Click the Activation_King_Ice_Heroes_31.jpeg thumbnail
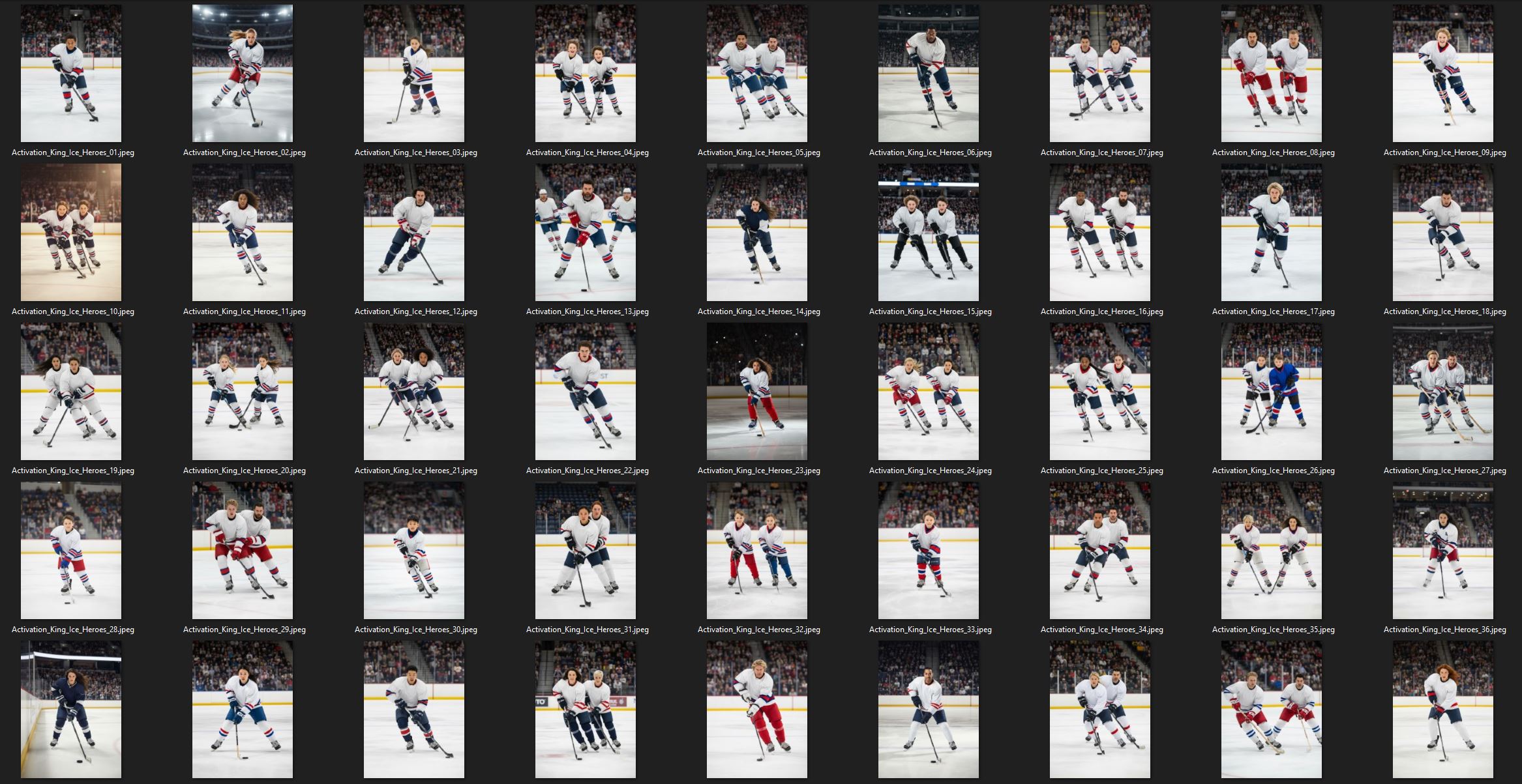Image resolution: width=1522 pixels, height=784 pixels. (x=586, y=551)
